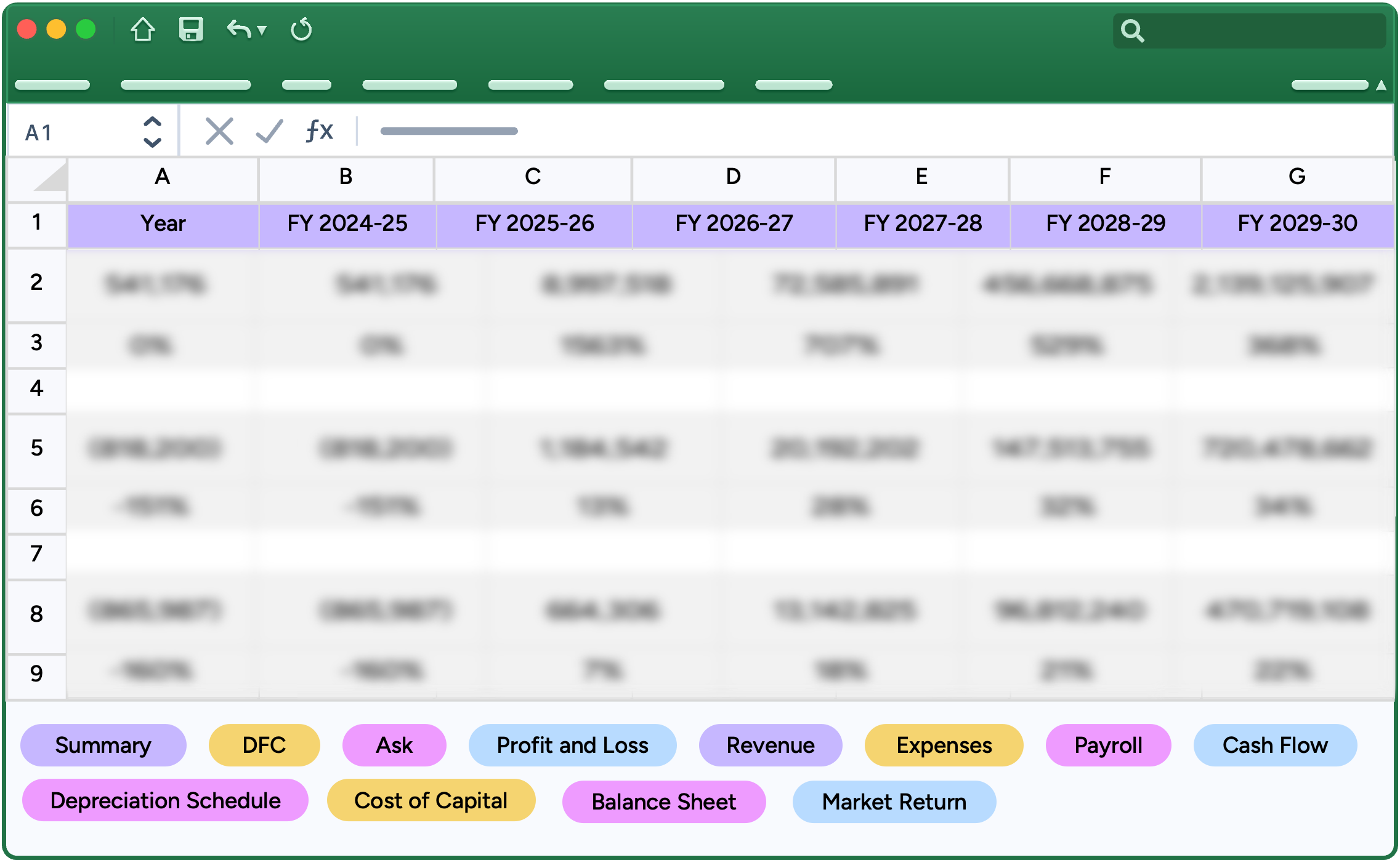Click the search magnifier icon
The width and height of the screenshot is (1400, 860).
pyautogui.click(x=1132, y=30)
